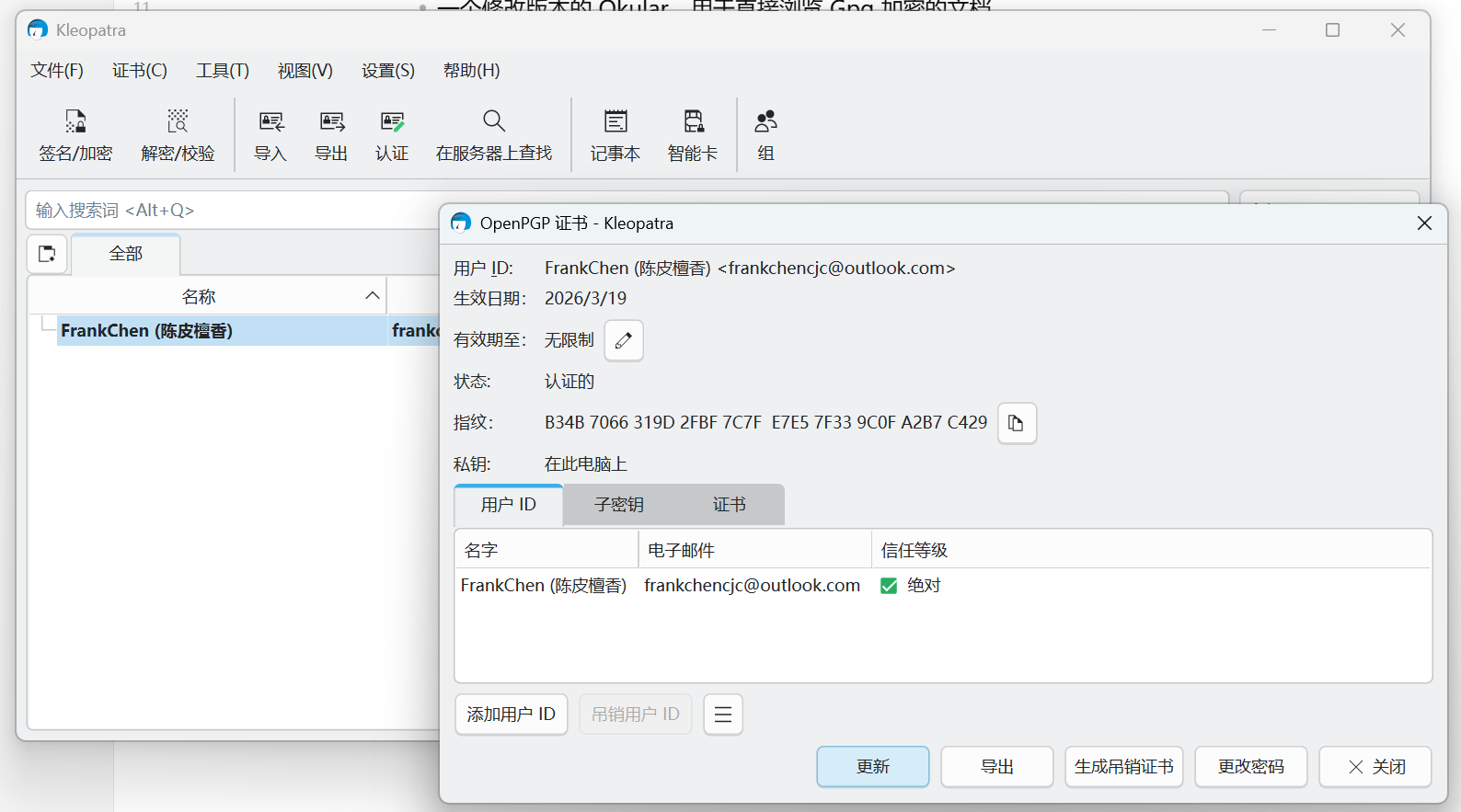Copy the fingerprint to clipboard

point(1017,423)
